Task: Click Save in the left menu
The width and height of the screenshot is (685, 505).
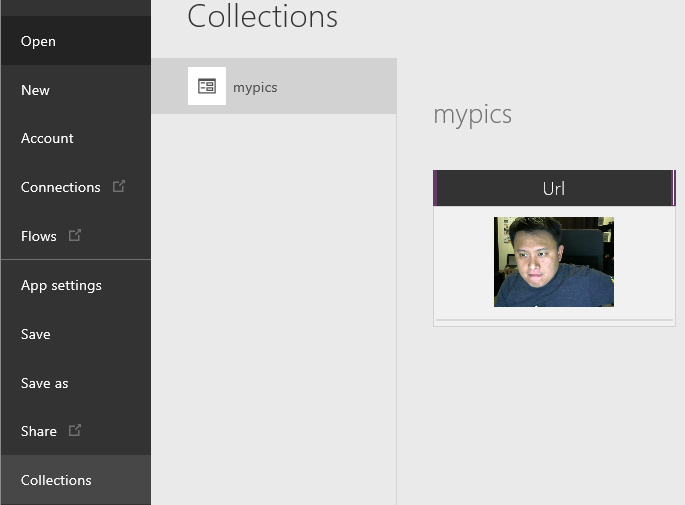Action: [35, 334]
